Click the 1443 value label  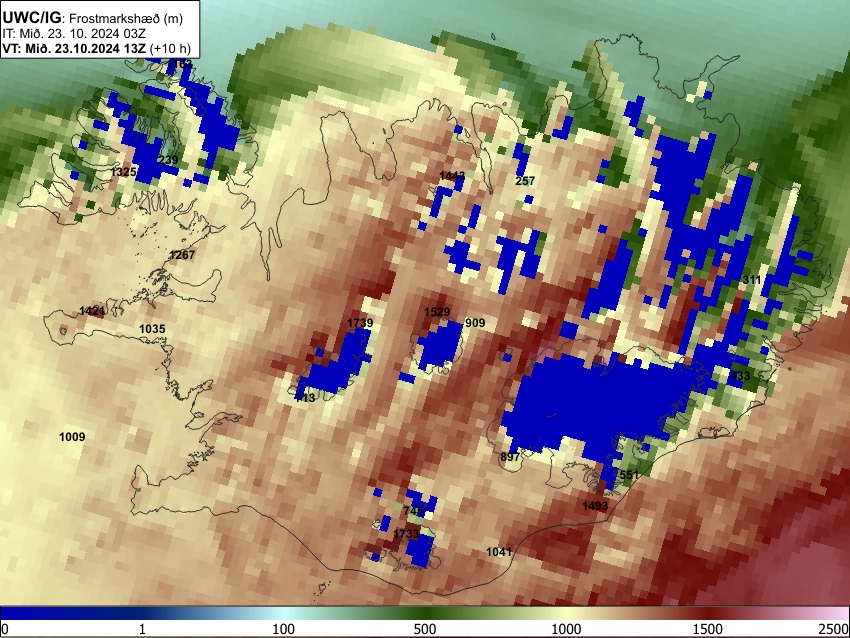pos(452,176)
